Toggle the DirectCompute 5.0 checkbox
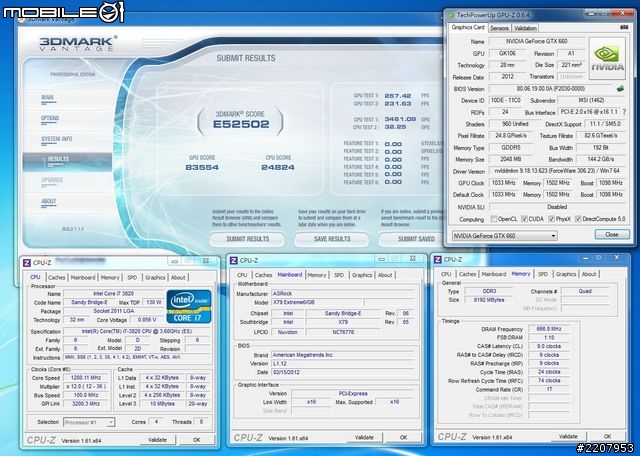The image size is (640, 456). tap(578, 219)
